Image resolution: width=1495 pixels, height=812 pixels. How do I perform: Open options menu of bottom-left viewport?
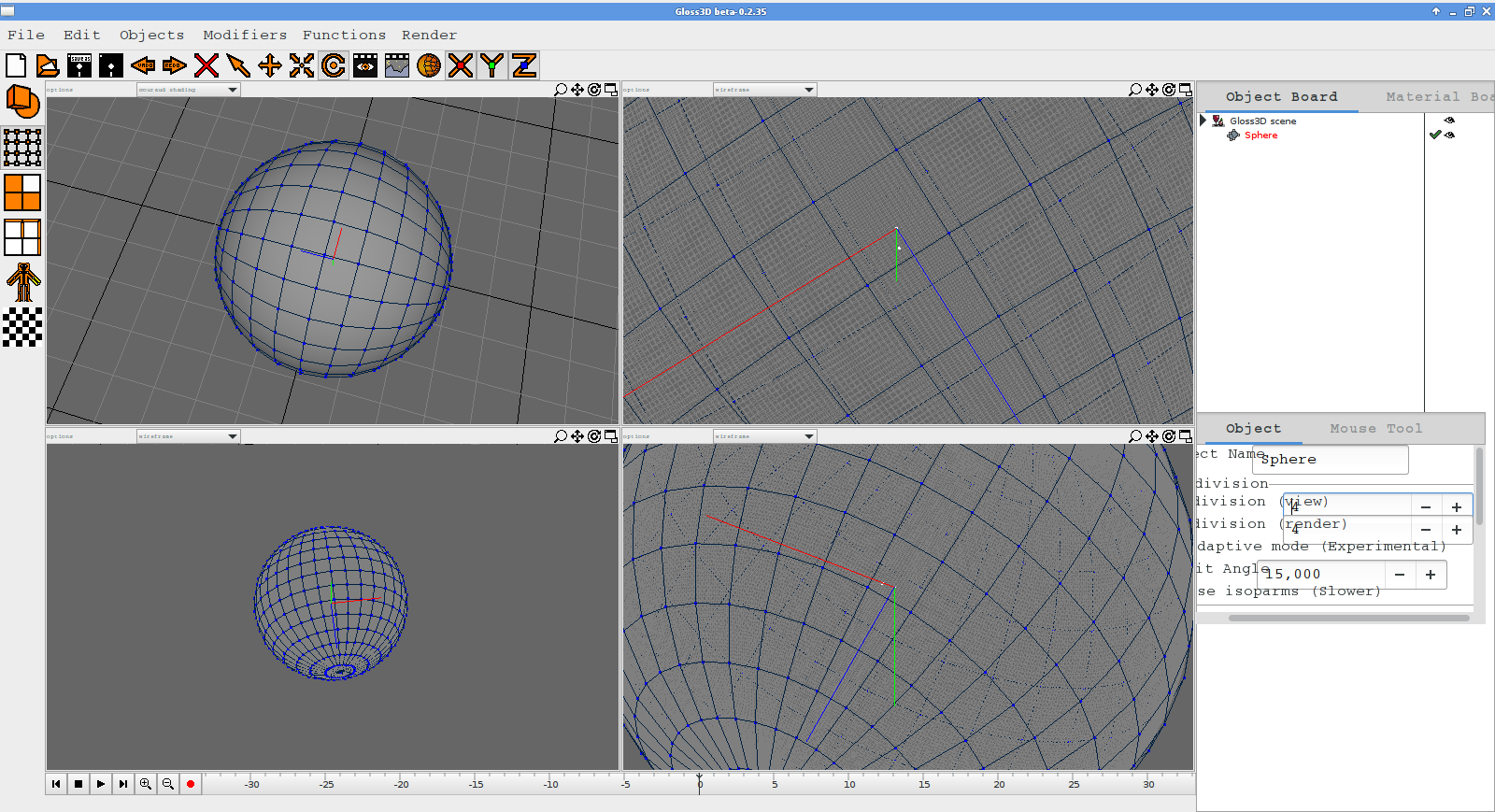pos(60,436)
